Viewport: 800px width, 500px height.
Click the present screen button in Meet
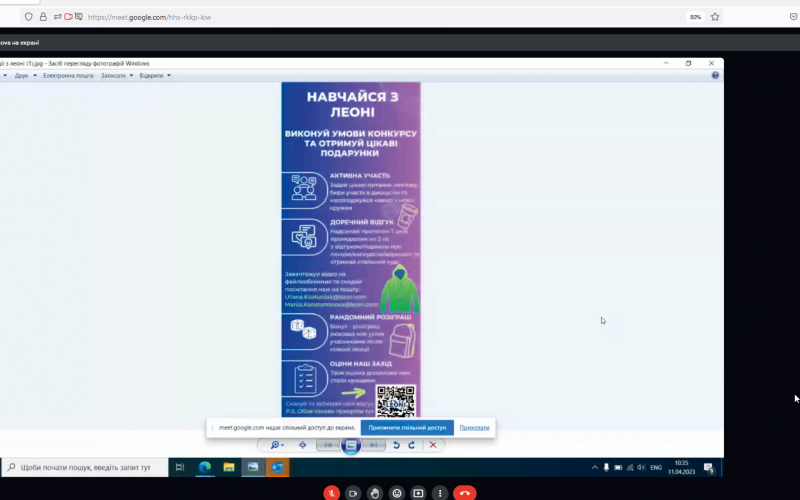click(x=418, y=493)
